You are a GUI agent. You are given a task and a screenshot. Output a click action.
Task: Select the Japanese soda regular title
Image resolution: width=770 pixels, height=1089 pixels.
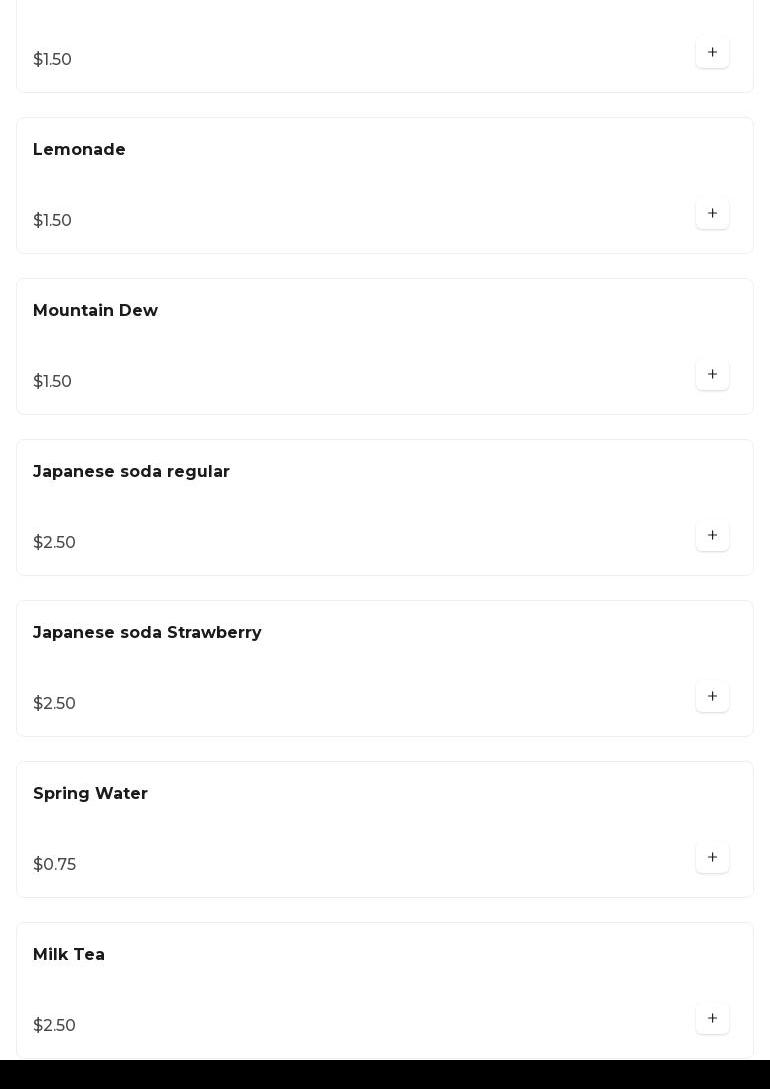131,472
